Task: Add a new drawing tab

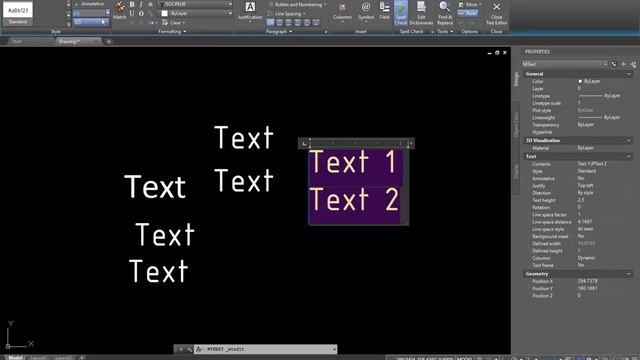Action: [109, 41]
